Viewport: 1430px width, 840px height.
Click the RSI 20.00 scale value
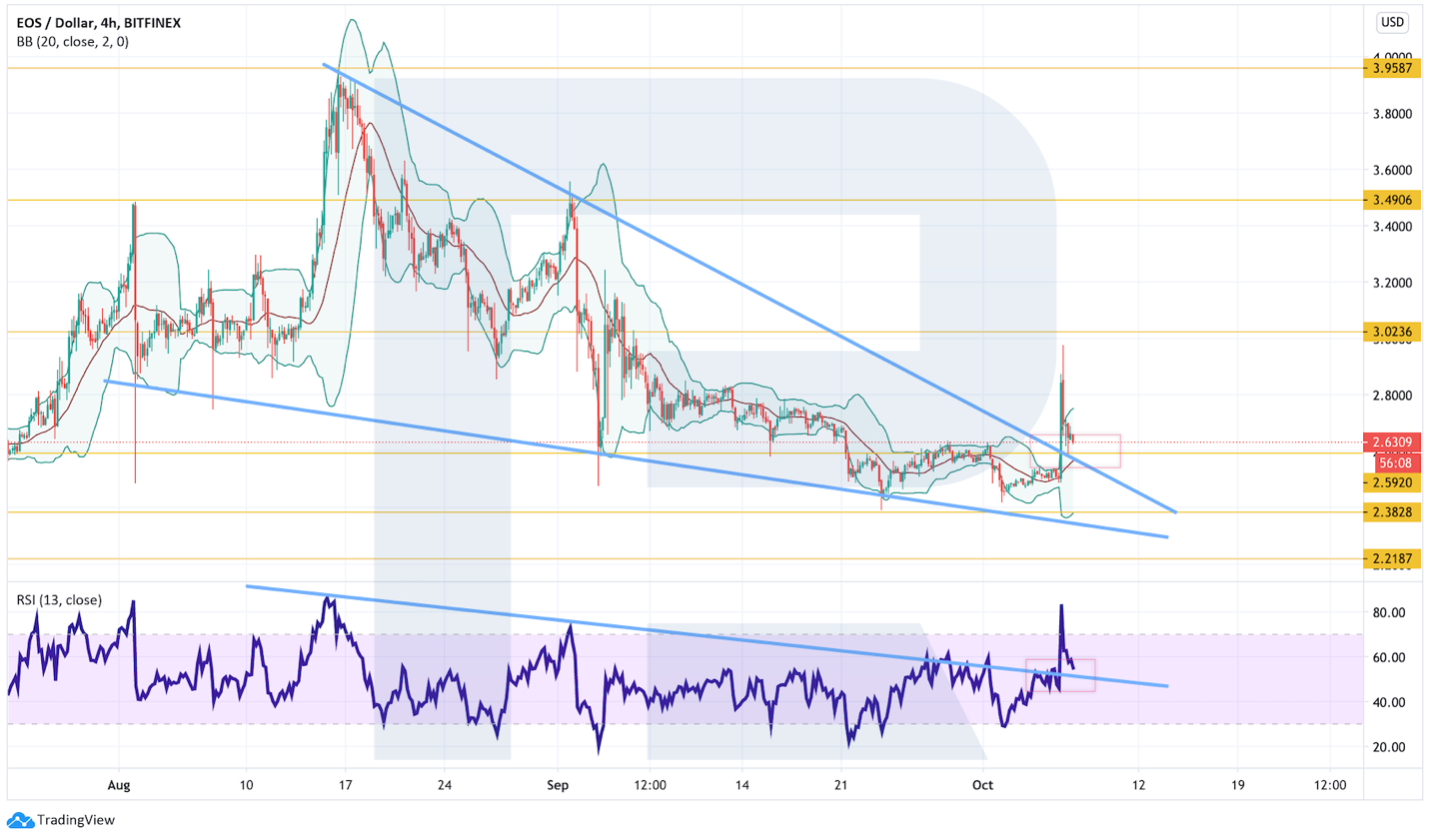point(1389,747)
